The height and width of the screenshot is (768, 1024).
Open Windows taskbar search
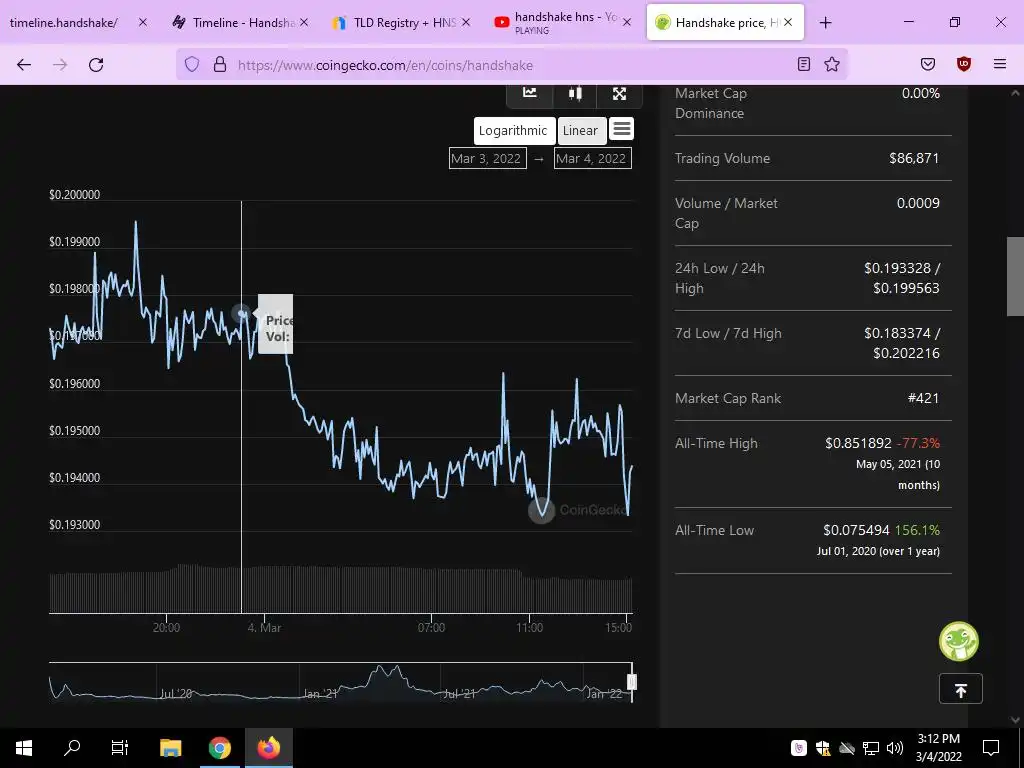[72, 748]
